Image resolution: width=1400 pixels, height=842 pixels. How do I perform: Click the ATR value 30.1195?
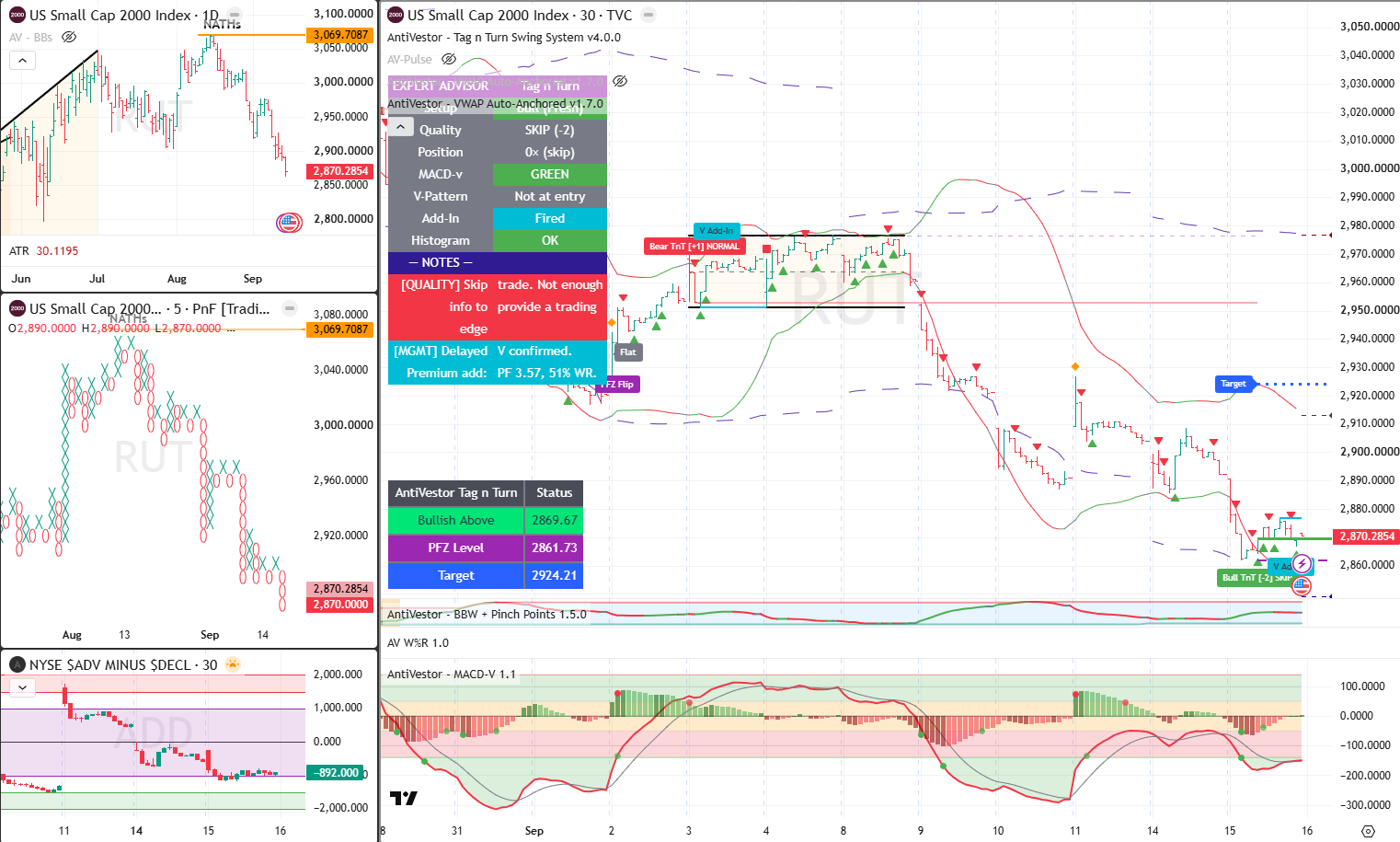pos(57,250)
